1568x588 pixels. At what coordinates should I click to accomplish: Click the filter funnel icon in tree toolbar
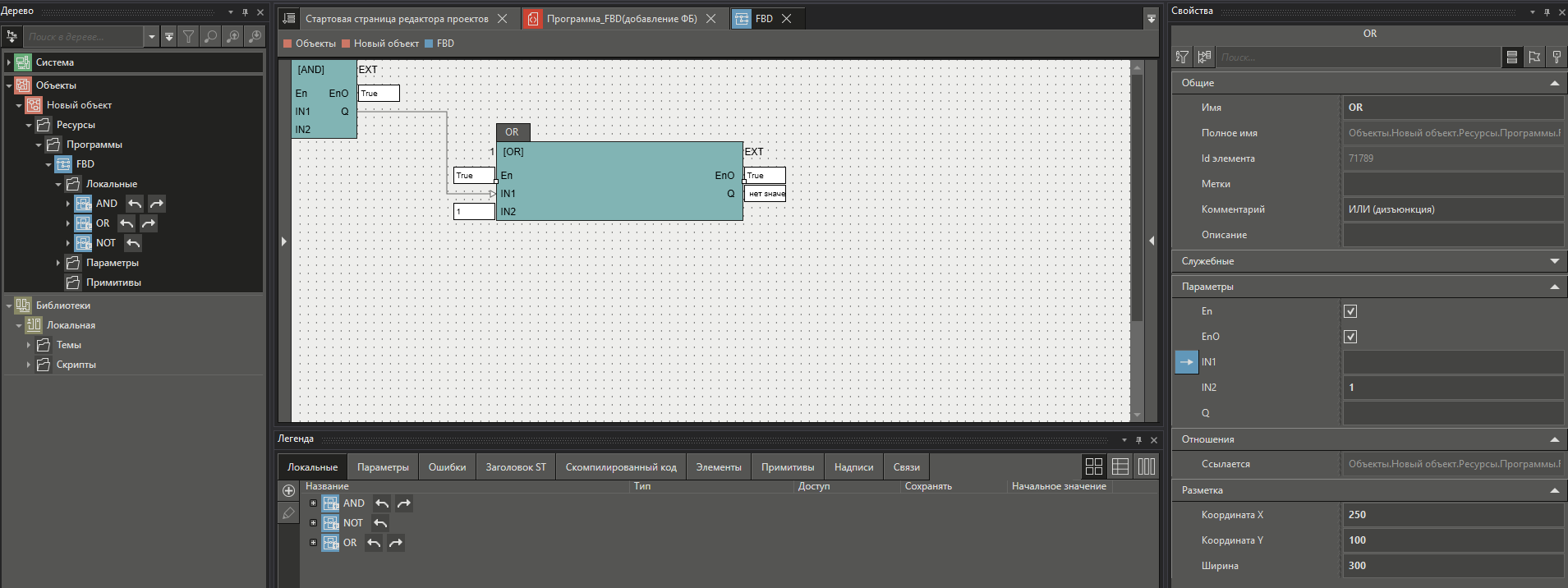click(x=189, y=36)
